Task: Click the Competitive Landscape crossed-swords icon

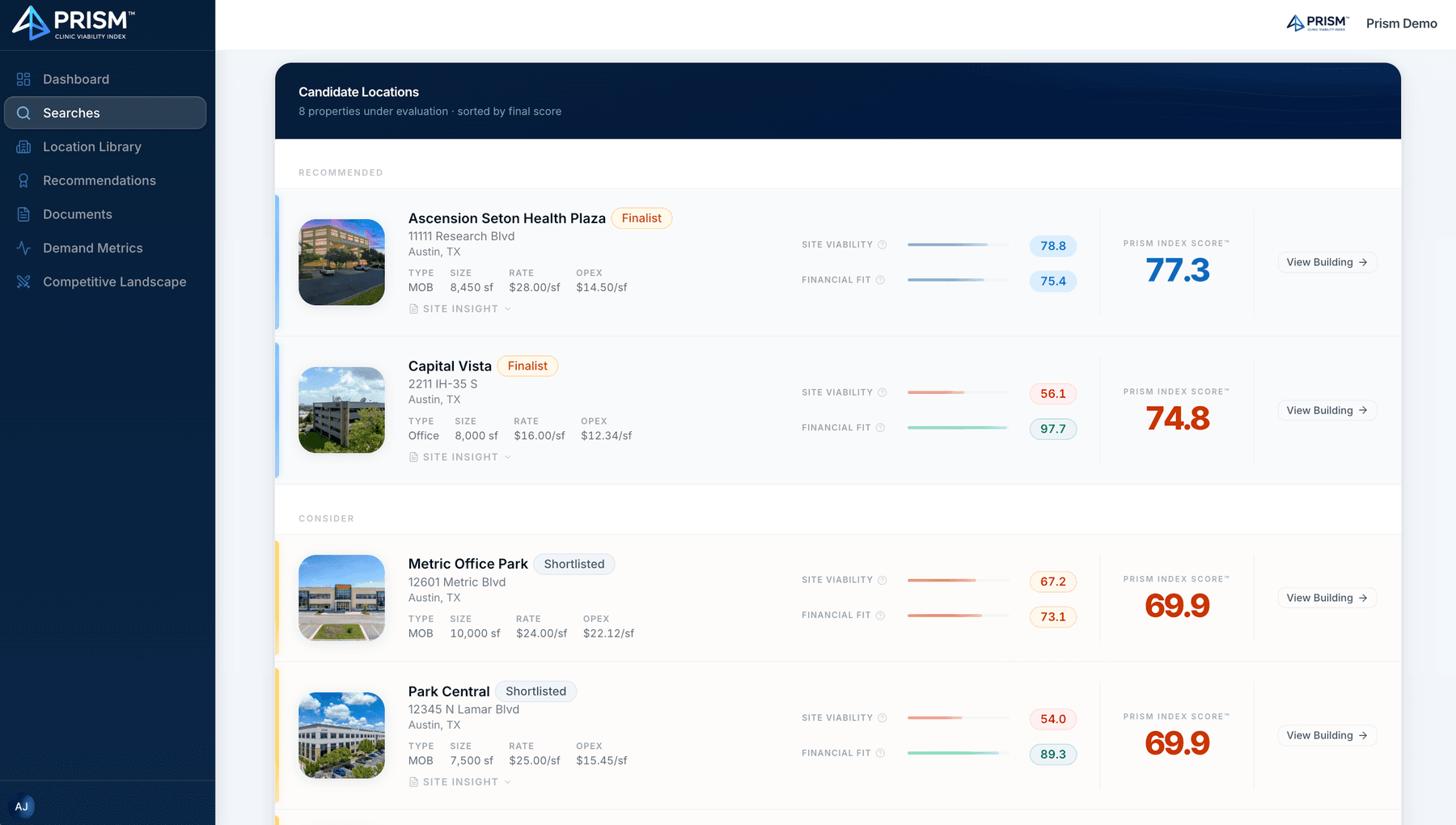Action: pos(23,281)
